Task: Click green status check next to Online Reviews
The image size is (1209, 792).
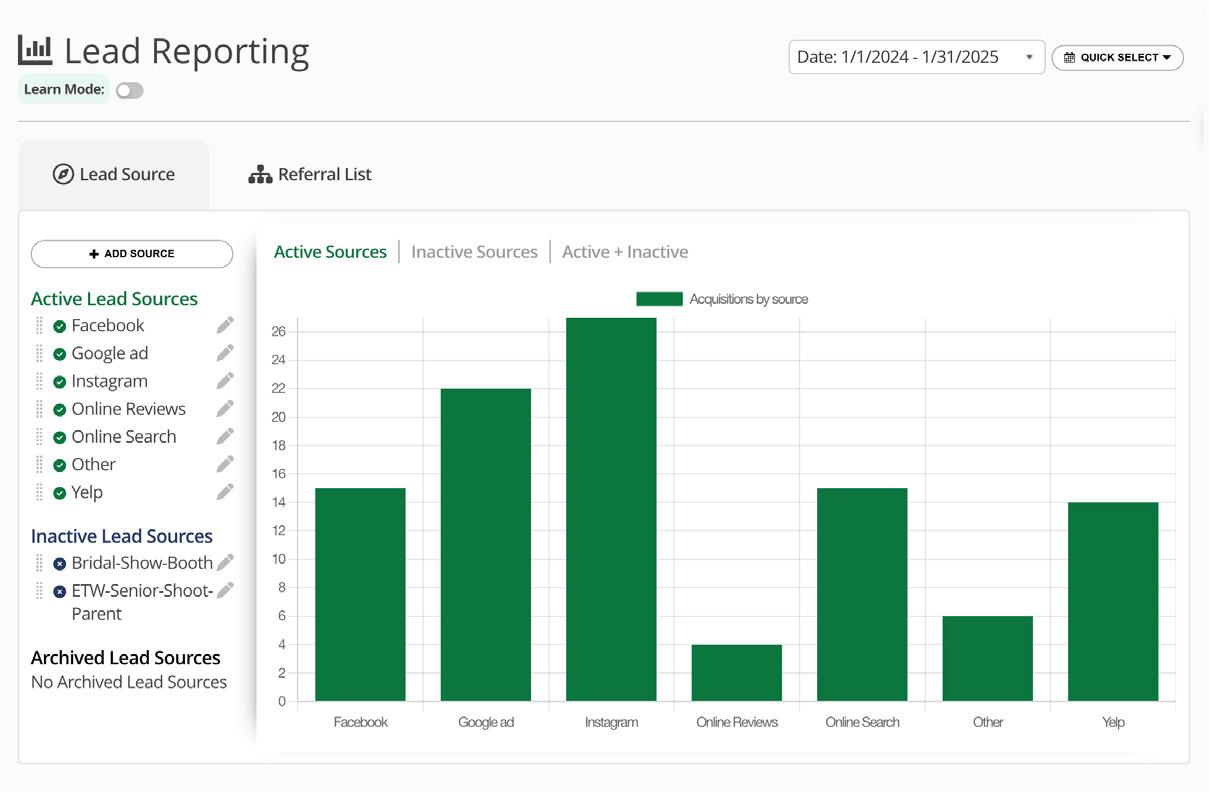Action: coord(59,409)
